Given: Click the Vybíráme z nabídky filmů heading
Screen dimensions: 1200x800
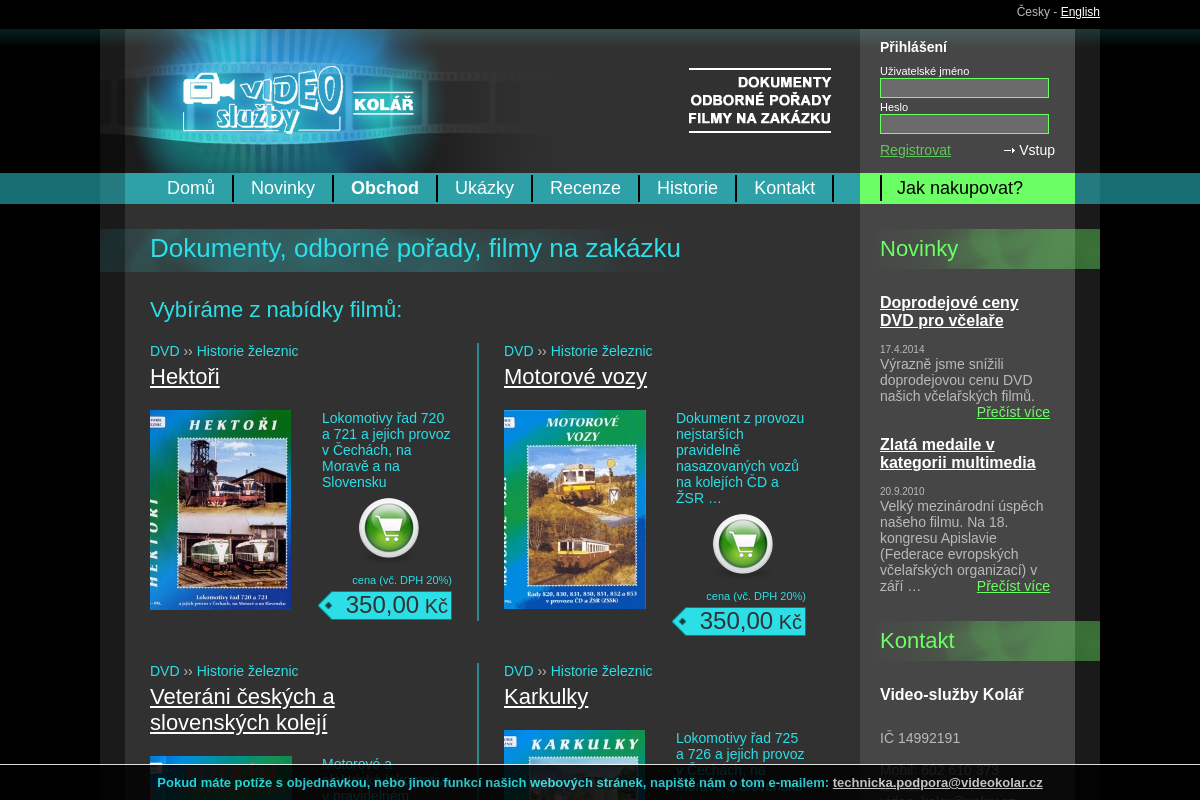Looking at the screenshot, I should point(276,310).
